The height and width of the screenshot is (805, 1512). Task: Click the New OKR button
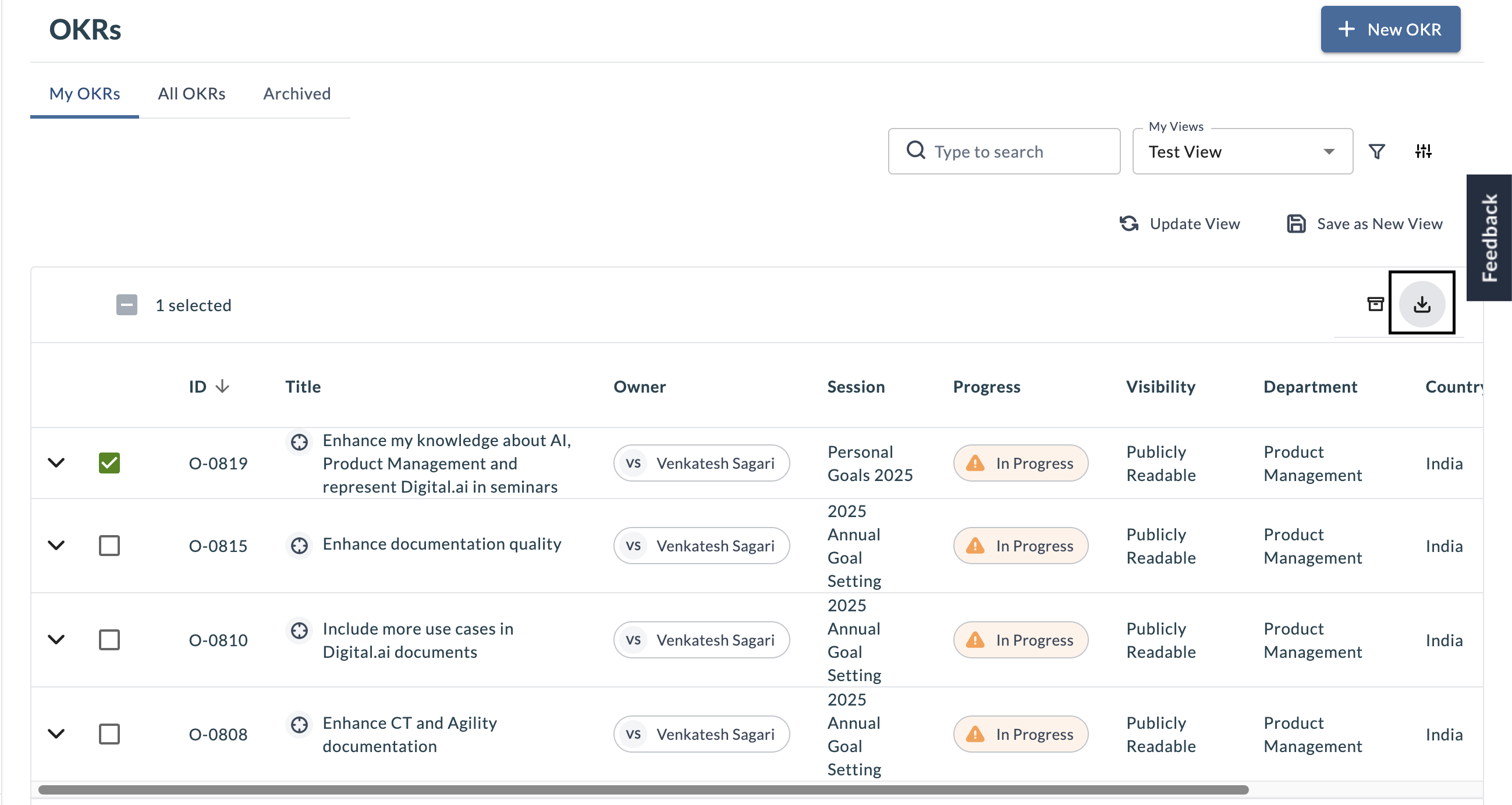(1390, 29)
